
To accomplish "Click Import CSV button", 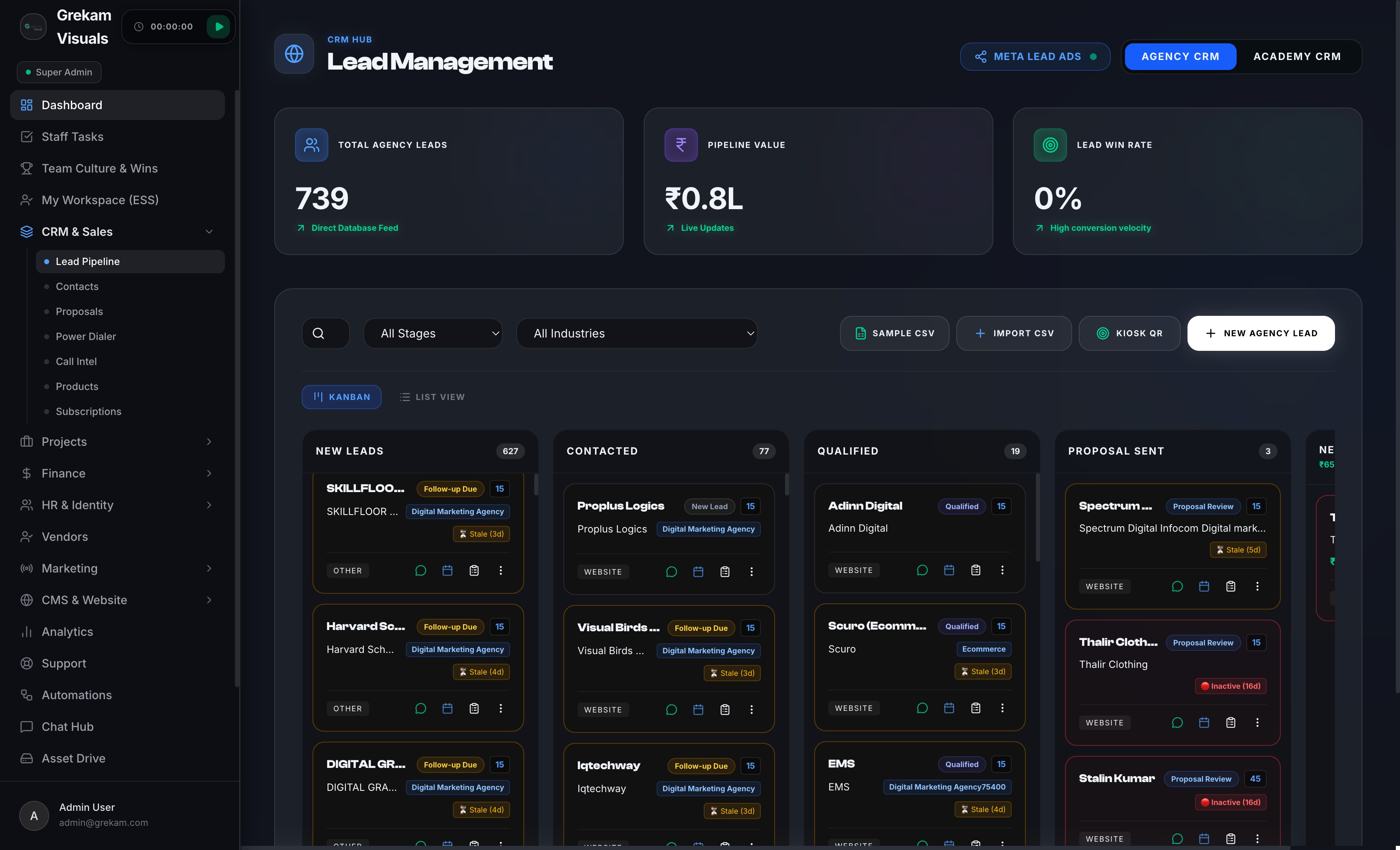I will coord(1014,333).
